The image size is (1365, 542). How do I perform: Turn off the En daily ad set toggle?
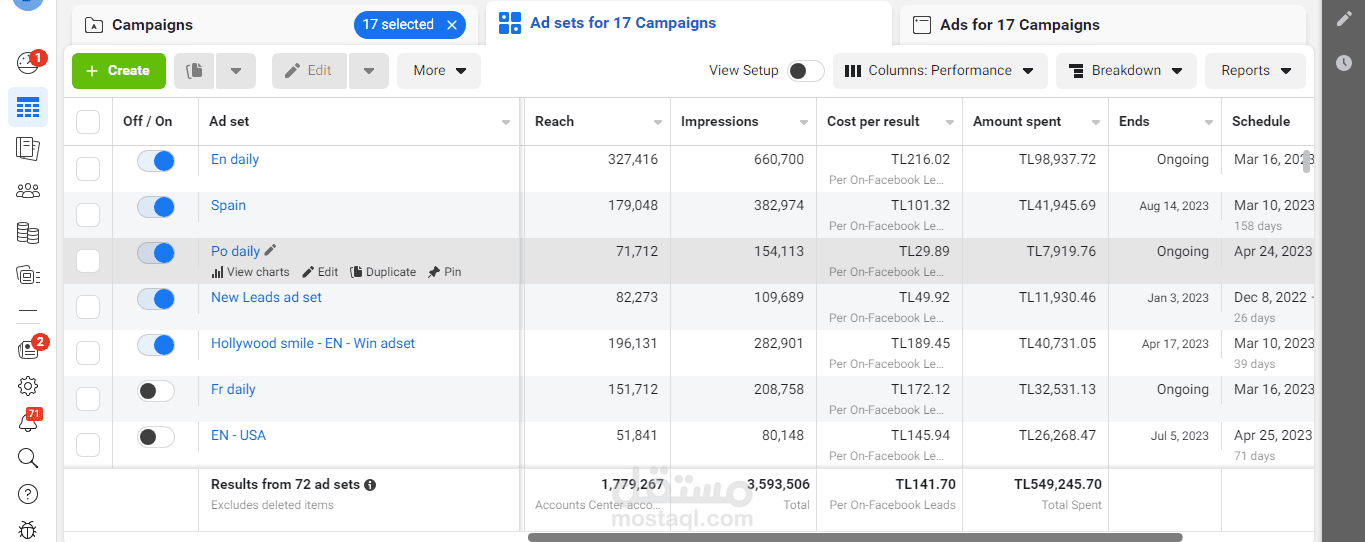(x=156, y=161)
